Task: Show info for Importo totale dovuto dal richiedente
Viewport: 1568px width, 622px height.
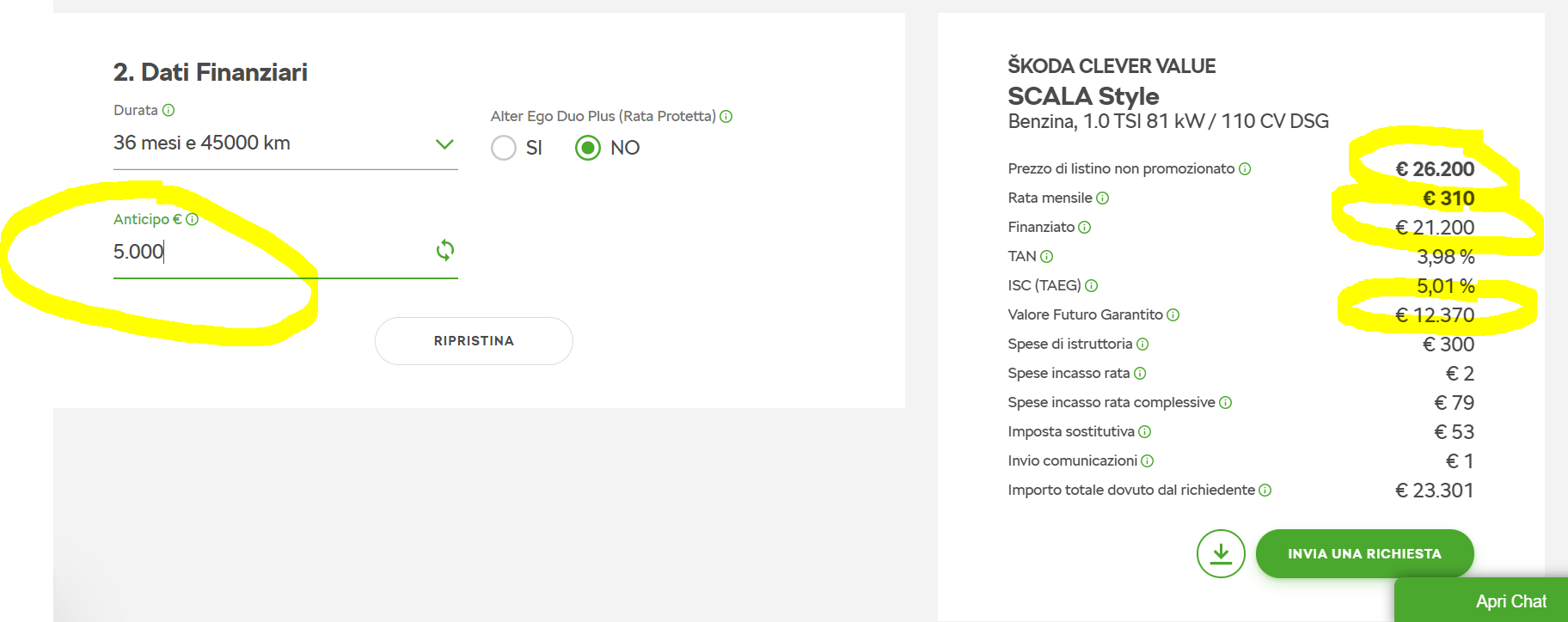Action: pos(1265,491)
